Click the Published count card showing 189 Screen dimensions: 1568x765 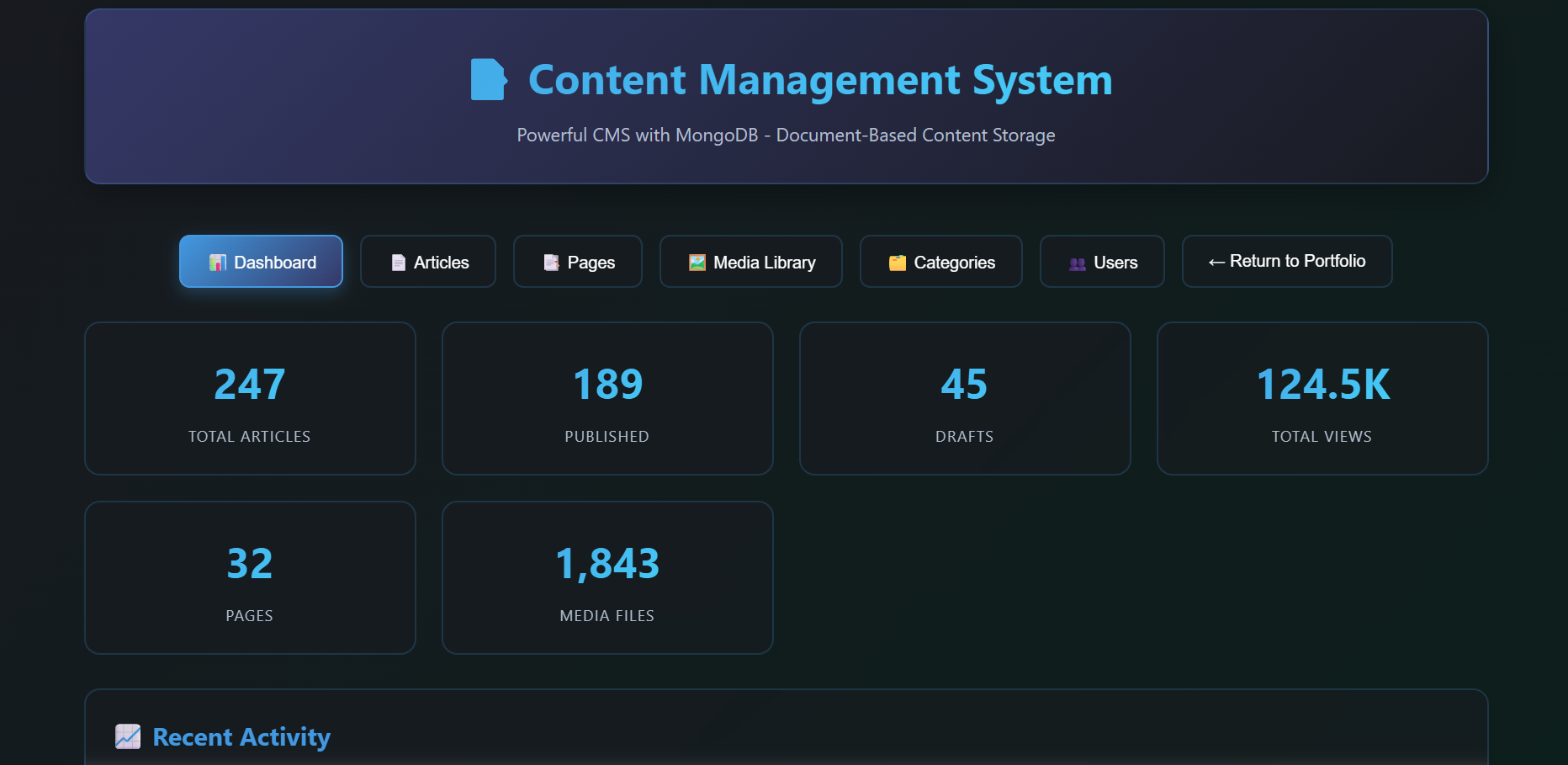(607, 398)
